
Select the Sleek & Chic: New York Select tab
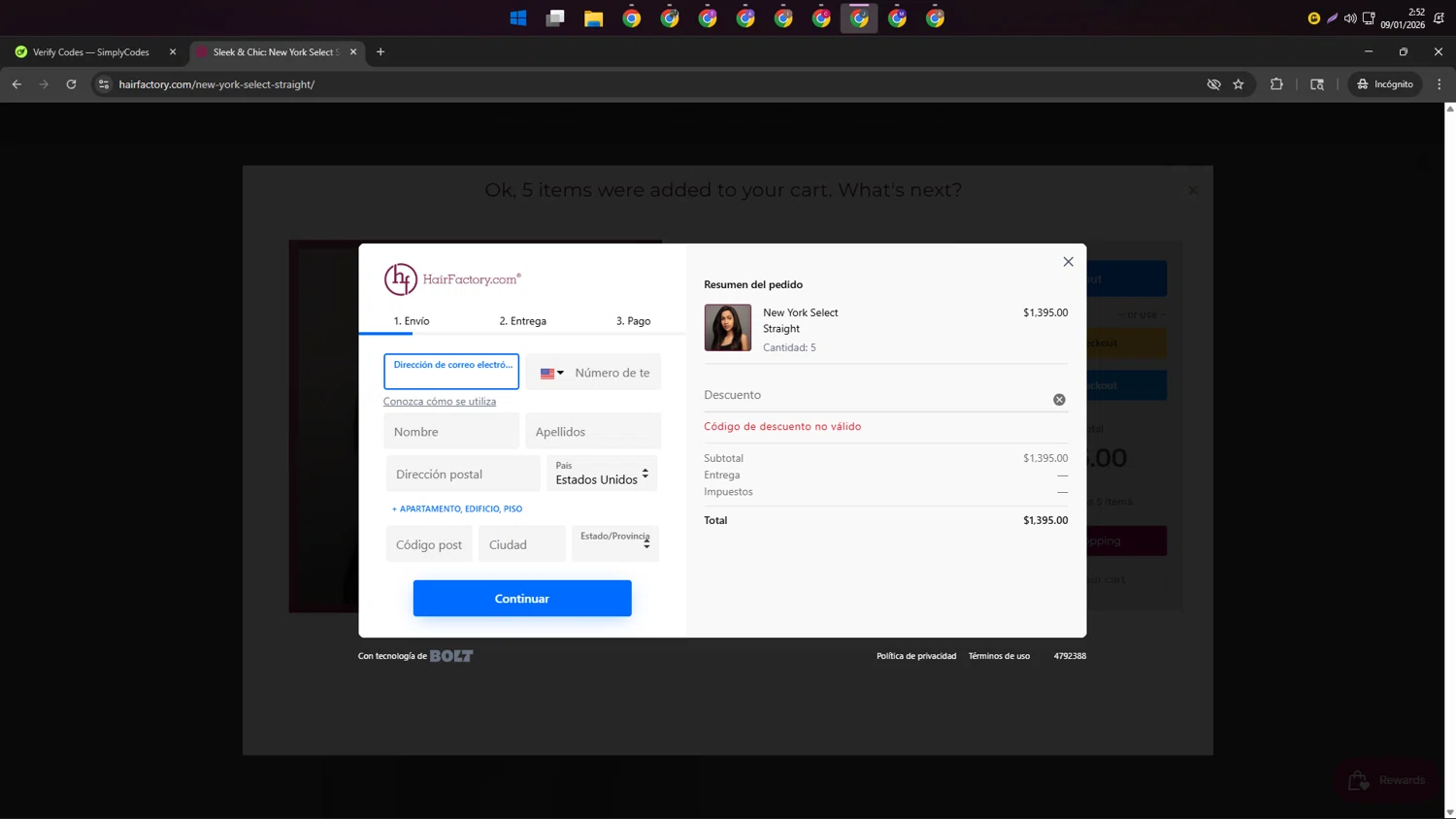[x=275, y=52]
